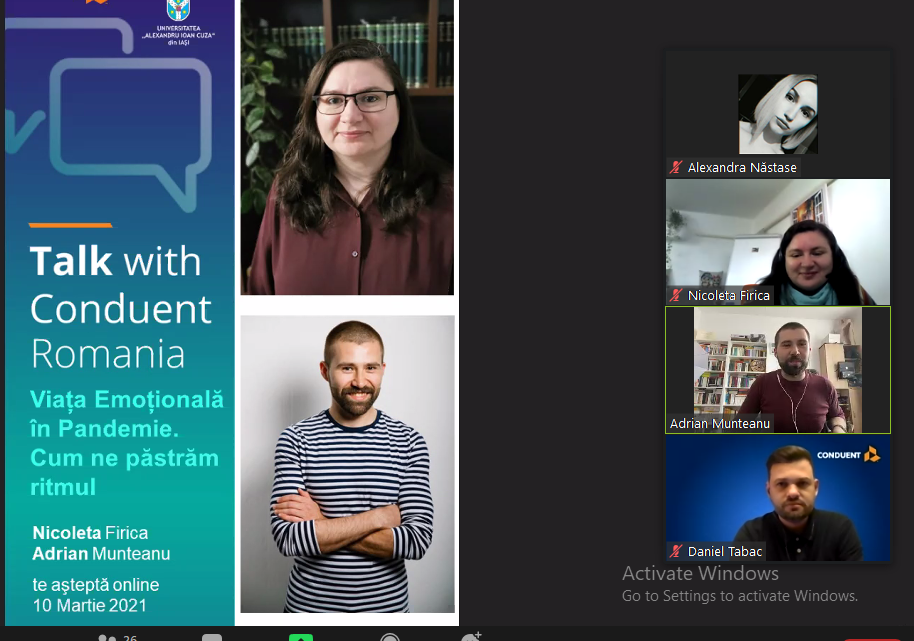Click the 'Viața Emoțională' subtitle line
914x641 pixels.
pos(126,400)
